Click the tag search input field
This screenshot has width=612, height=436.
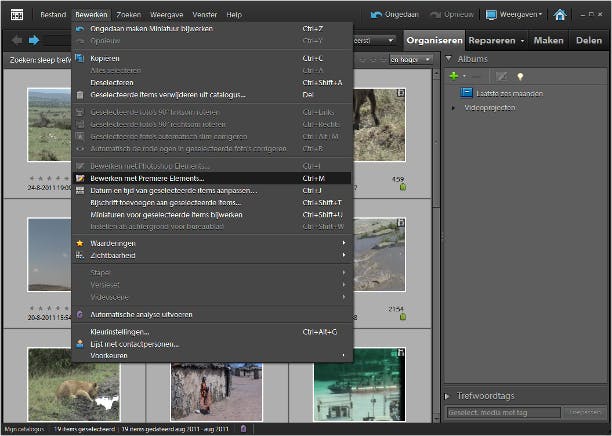(x=504, y=412)
